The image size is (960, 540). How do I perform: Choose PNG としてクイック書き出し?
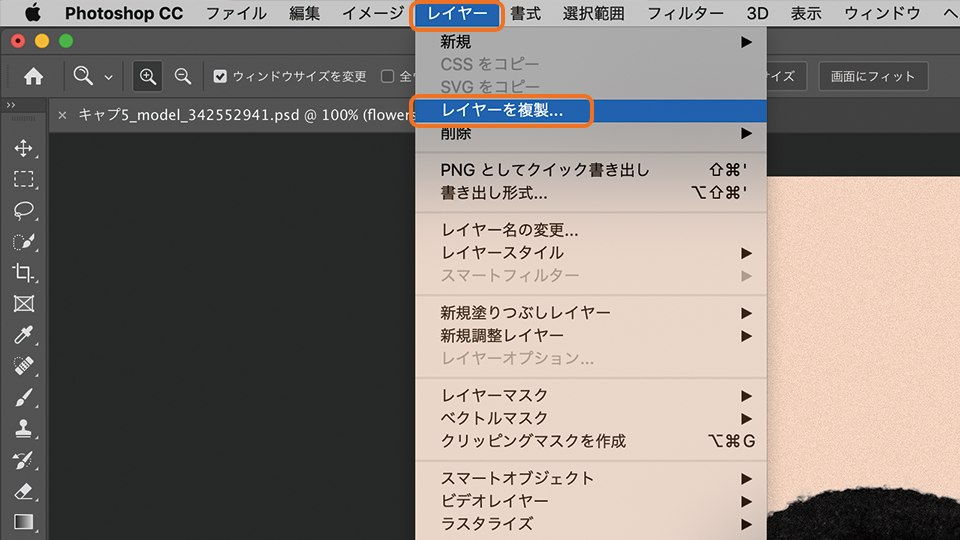[591, 170]
